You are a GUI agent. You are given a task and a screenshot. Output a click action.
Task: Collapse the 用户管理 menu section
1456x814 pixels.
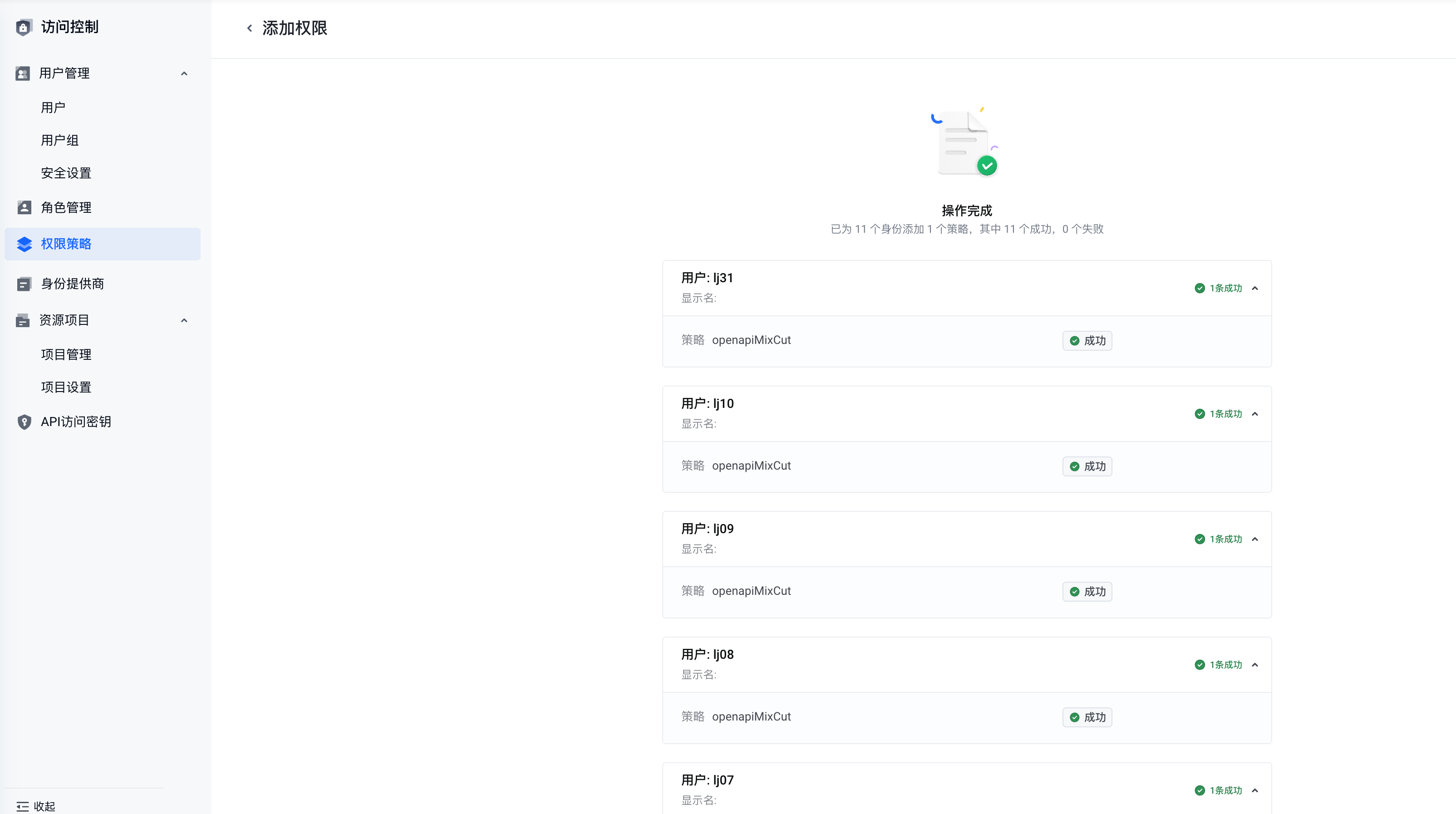tap(184, 74)
